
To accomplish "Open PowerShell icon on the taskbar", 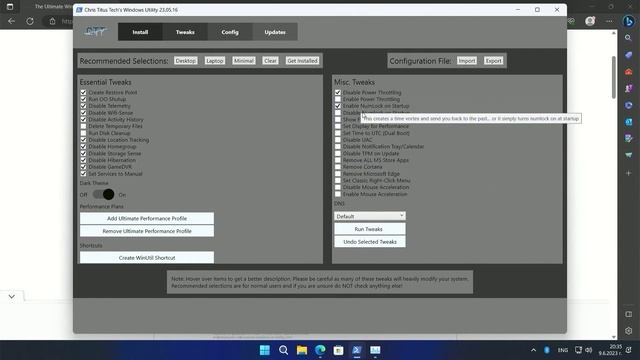I will pyautogui.click(x=357, y=350).
